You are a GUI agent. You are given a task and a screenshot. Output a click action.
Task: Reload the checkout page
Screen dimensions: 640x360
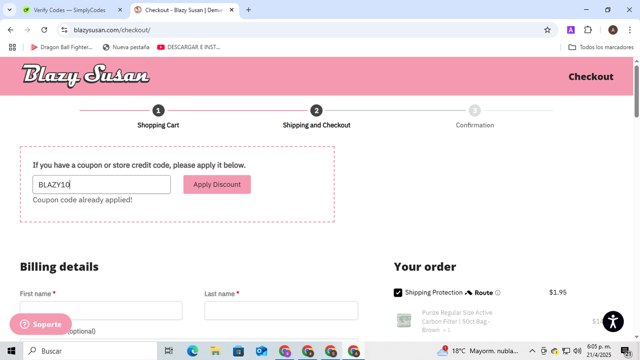tap(44, 30)
